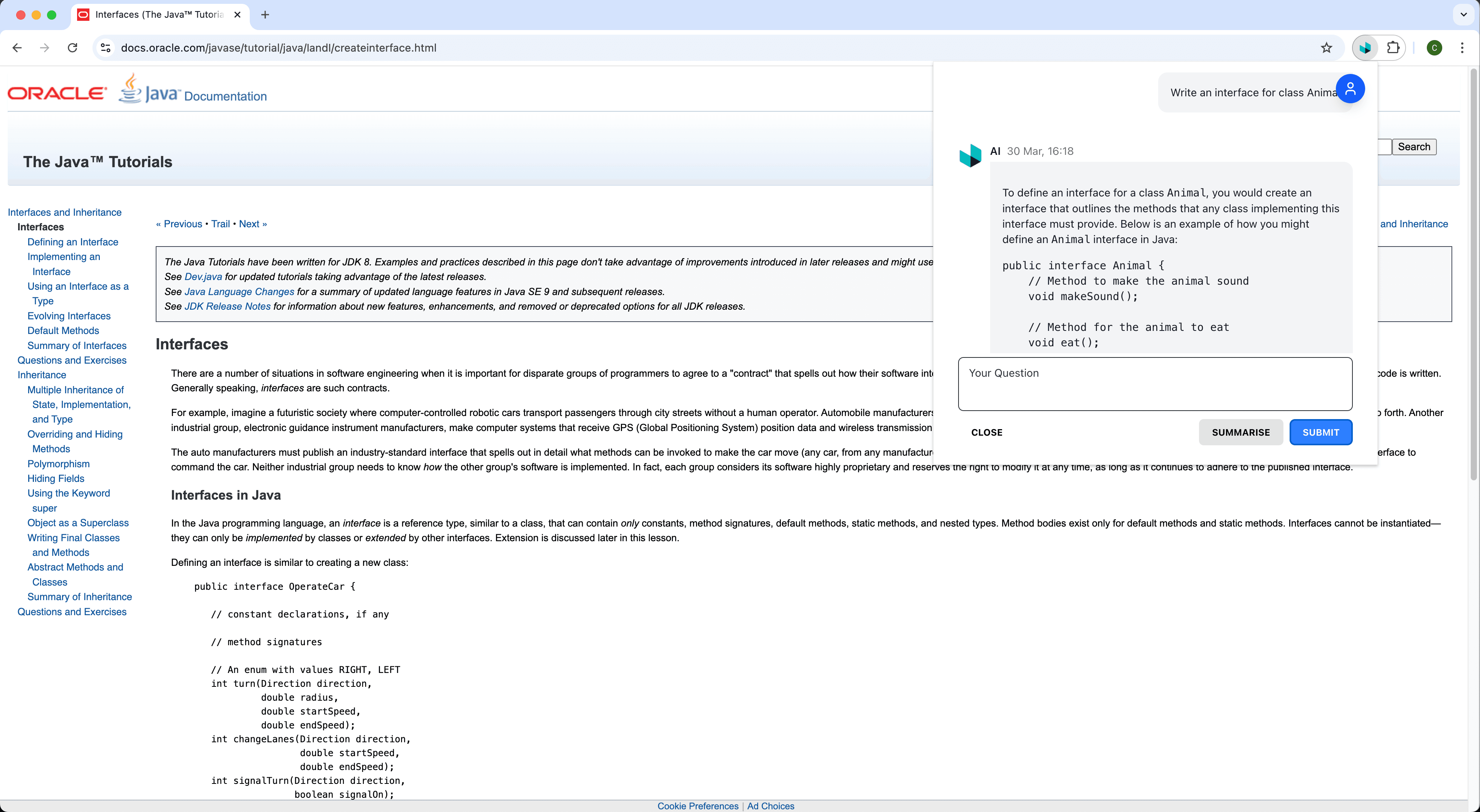This screenshot has height=812, width=1480.
Task: Open the Polymorphism link
Action: tap(59, 464)
